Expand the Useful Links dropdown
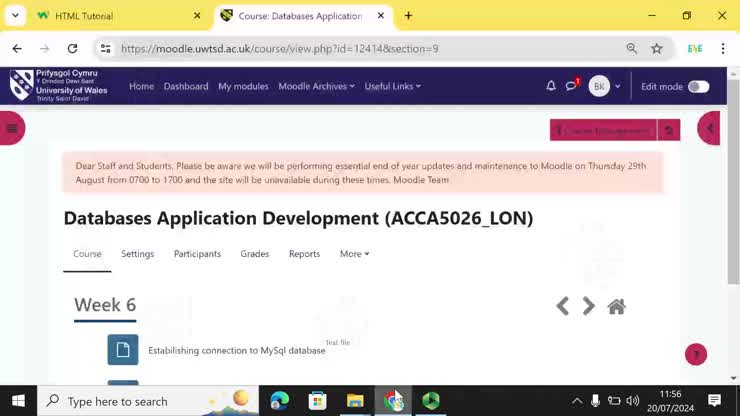The height and width of the screenshot is (416, 740). point(392,87)
